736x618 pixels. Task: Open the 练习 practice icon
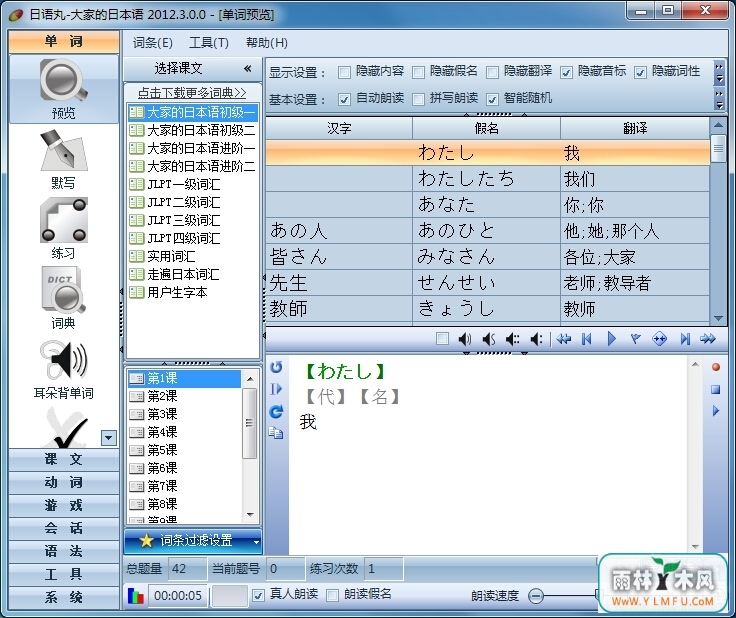63,220
